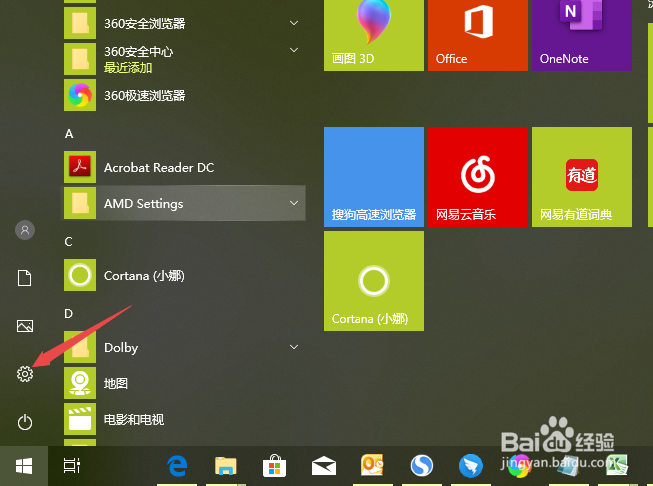This screenshot has height=486, width=653.
Task: Click the Acrobat Reader DC icon
Action: point(80,167)
